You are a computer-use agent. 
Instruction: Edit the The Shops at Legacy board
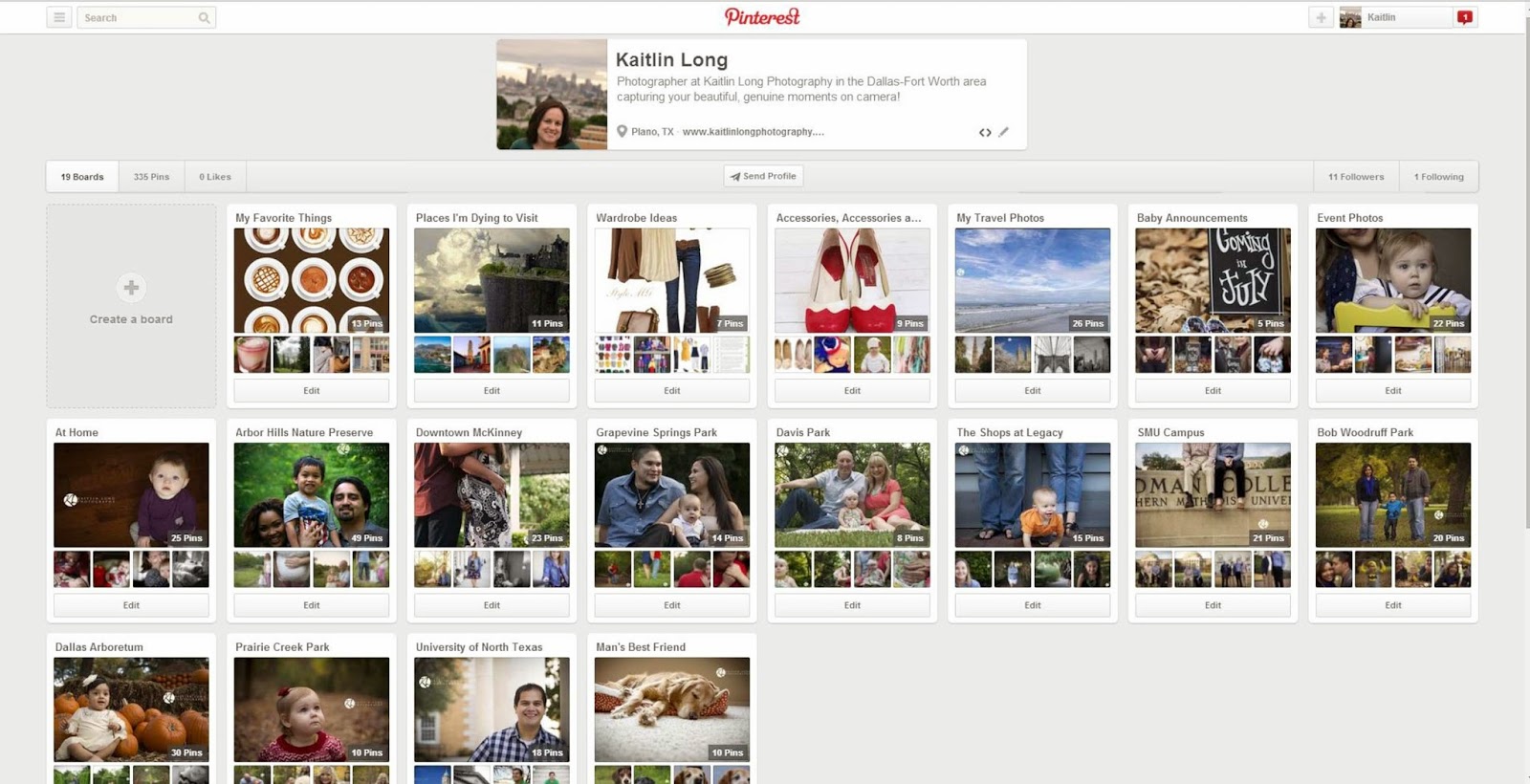(1033, 605)
